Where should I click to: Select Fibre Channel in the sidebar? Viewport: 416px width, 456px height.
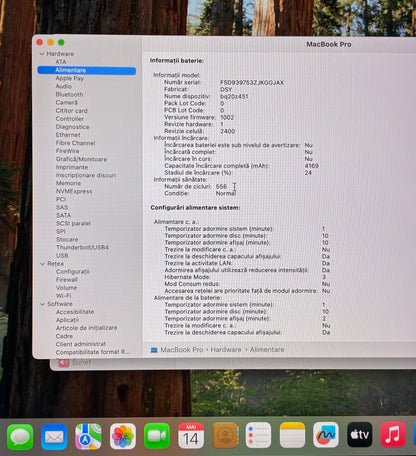pyautogui.click(x=75, y=143)
